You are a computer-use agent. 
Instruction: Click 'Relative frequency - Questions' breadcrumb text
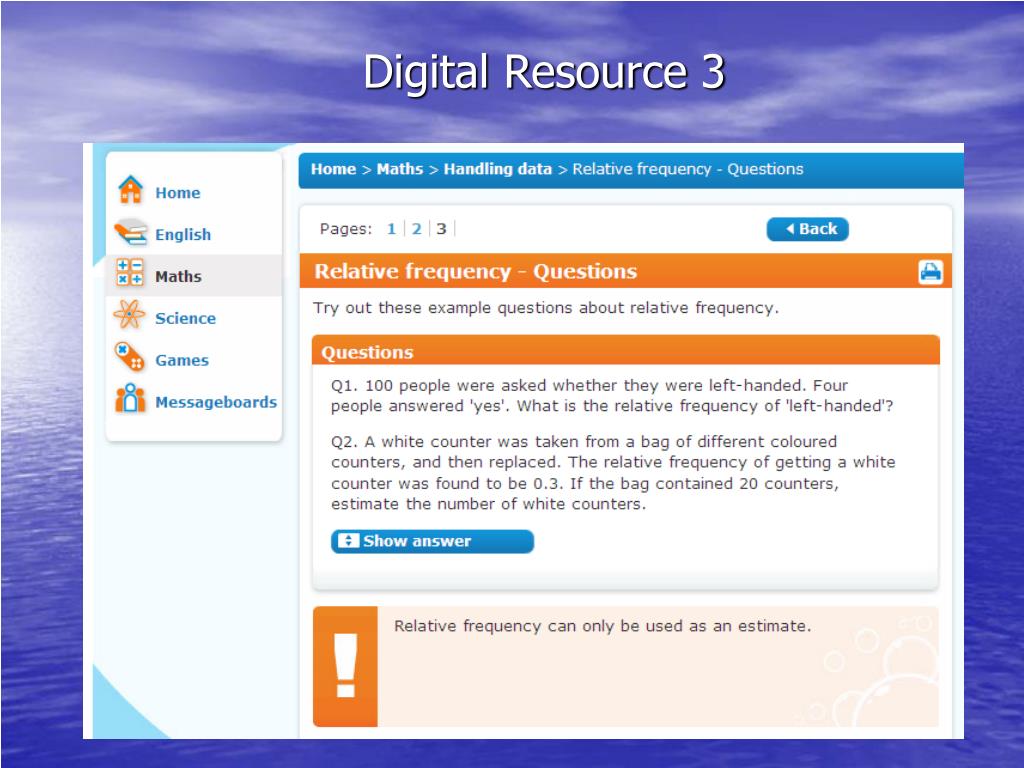(x=688, y=169)
